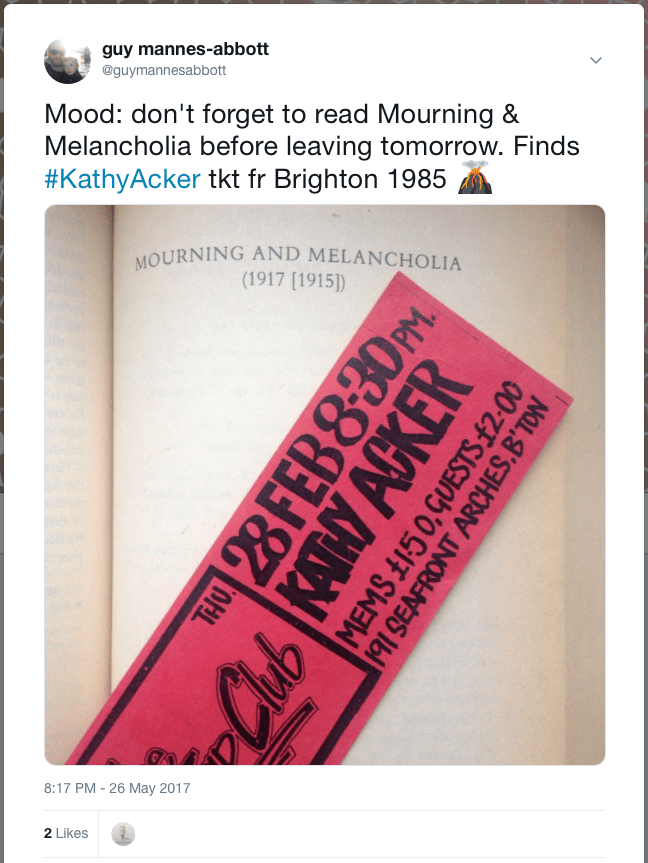
Task: Expand the tweet options chevron
Action: point(596,60)
